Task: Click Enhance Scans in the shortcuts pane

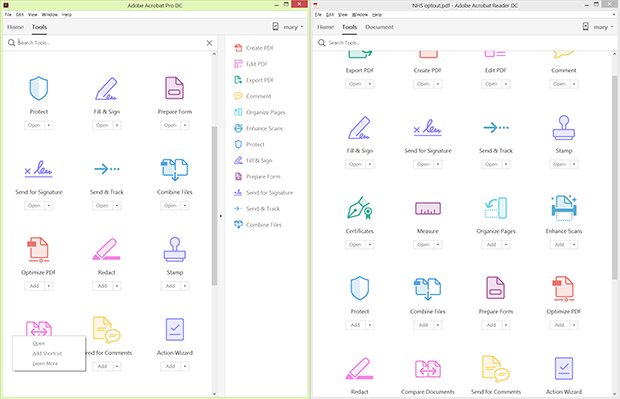Action: pyautogui.click(x=258, y=128)
